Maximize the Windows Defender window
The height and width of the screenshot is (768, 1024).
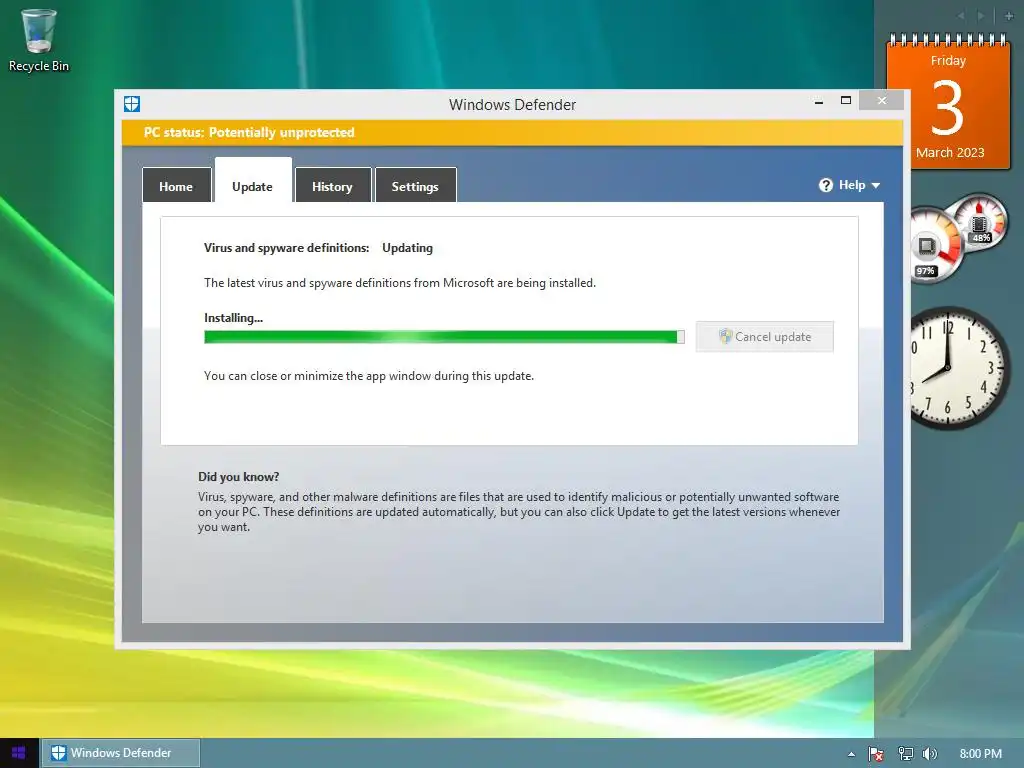[846, 101]
